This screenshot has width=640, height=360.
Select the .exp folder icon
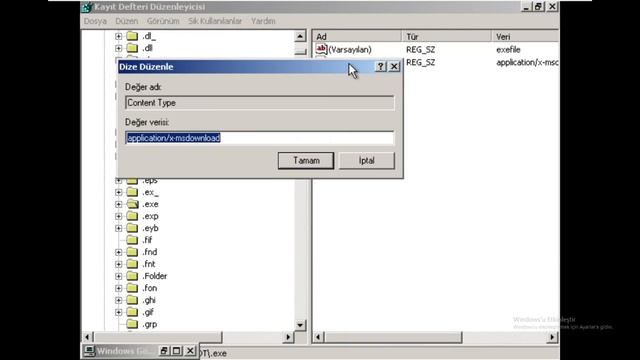click(x=132, y=216)
